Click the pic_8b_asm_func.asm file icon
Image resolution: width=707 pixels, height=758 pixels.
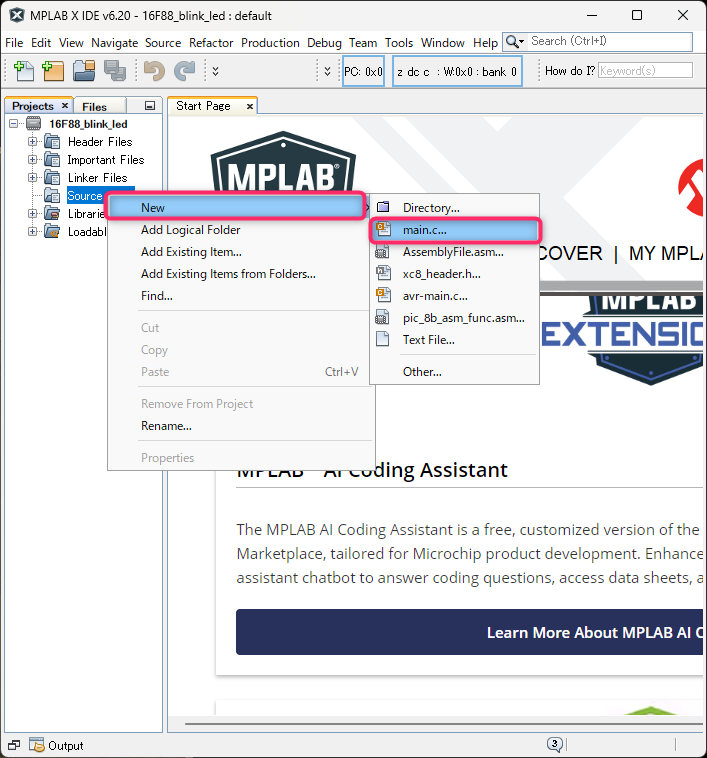coord(382,317)
